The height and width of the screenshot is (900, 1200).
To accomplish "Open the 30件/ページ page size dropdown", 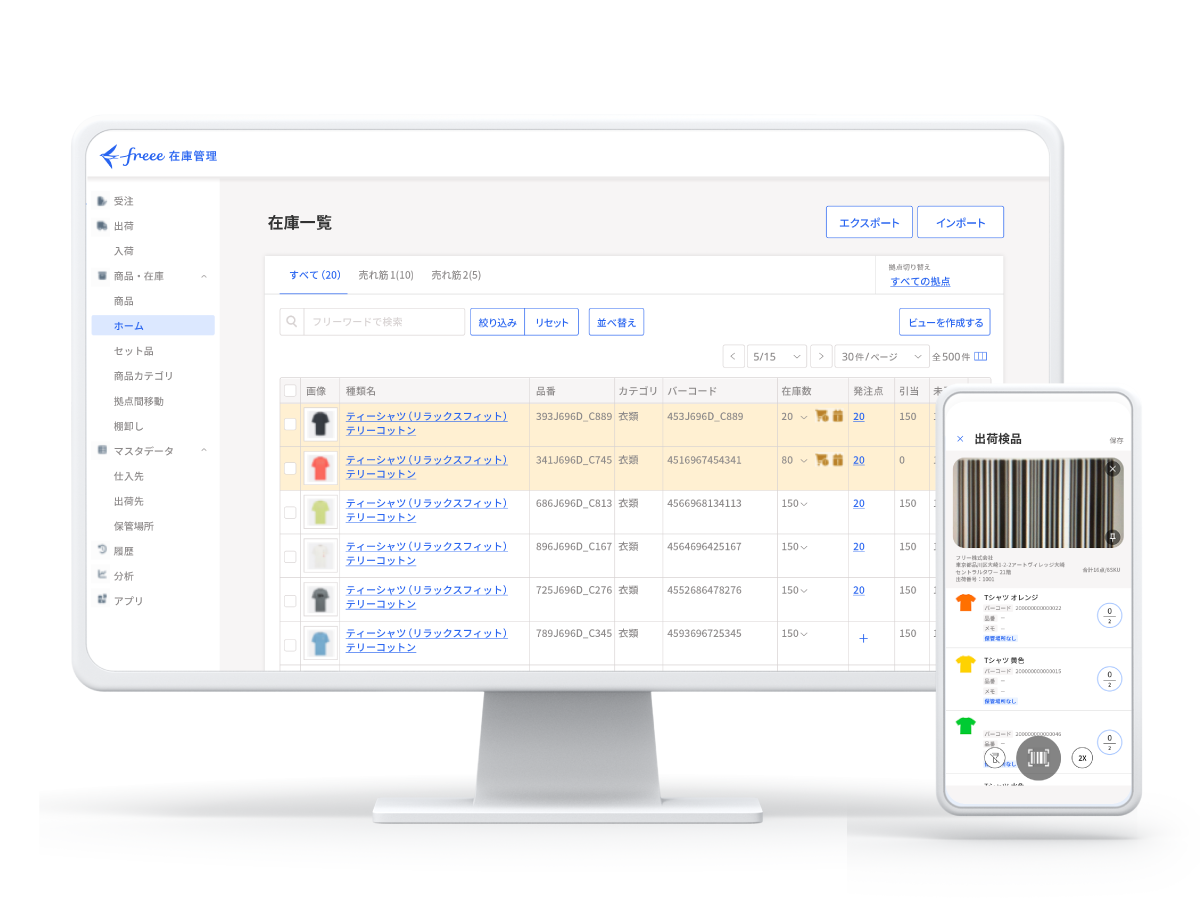I will tap(881, 357).
